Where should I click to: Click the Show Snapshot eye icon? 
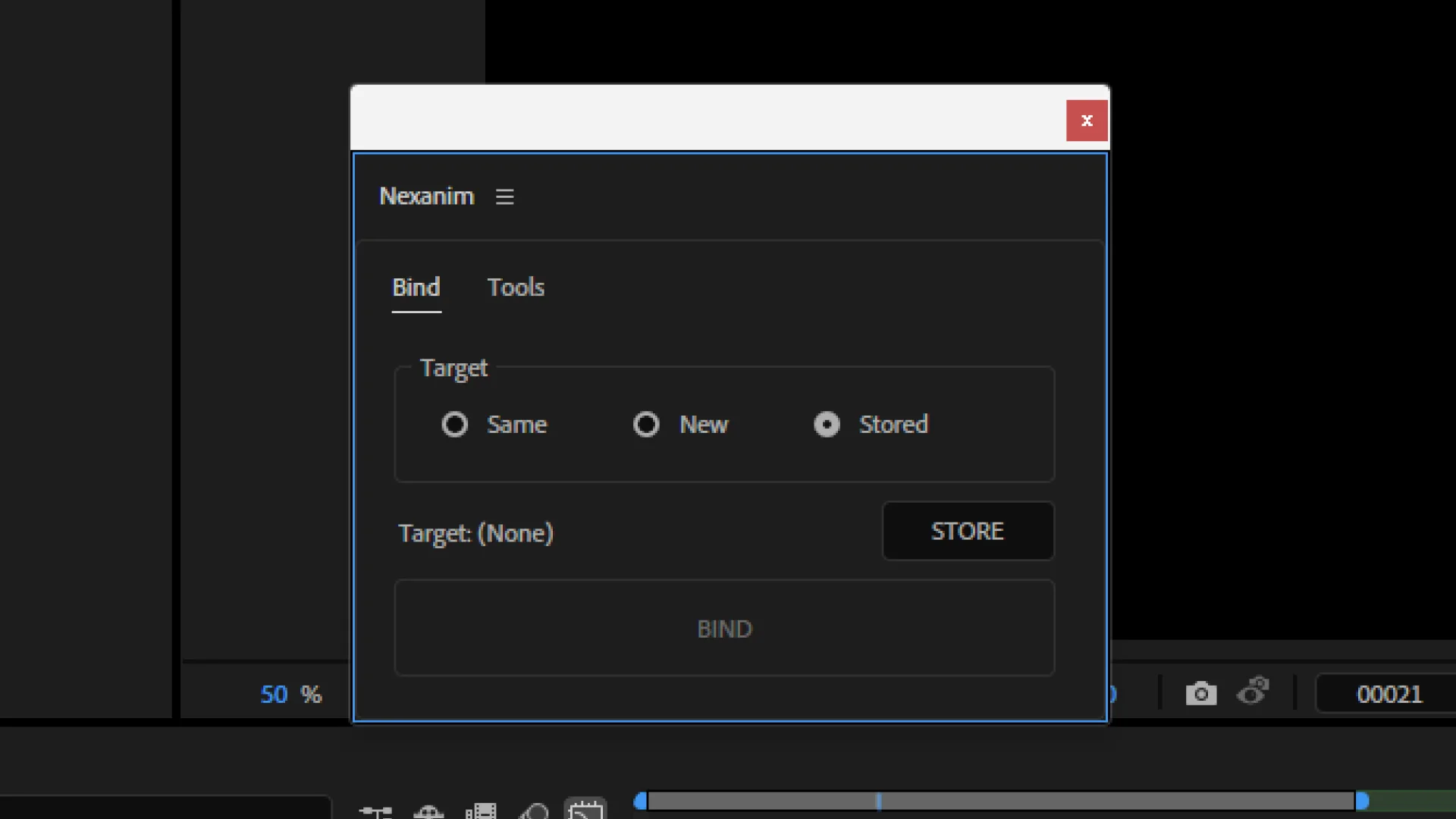[x=1254, y=691]
